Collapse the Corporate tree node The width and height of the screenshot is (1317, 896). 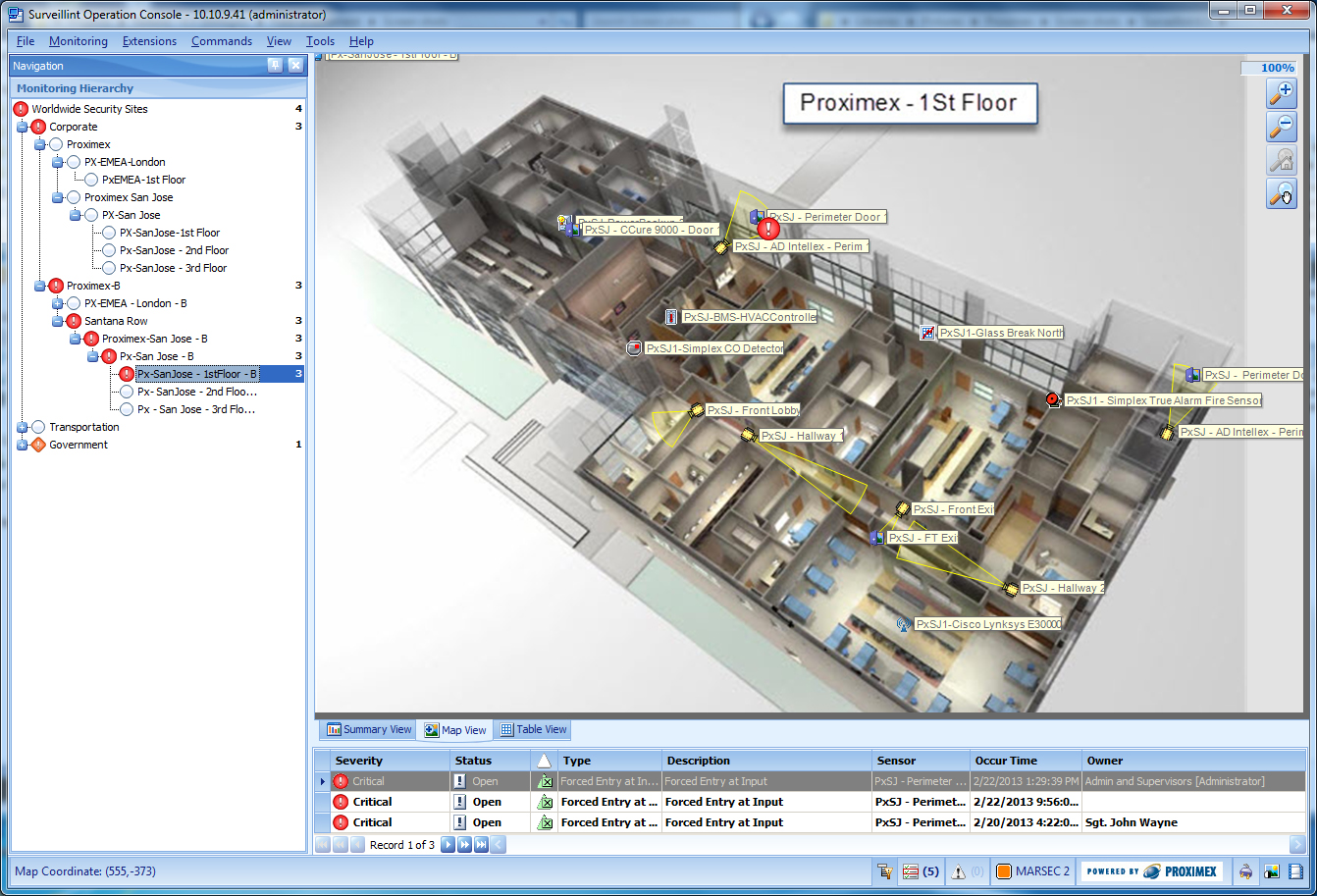22,127
